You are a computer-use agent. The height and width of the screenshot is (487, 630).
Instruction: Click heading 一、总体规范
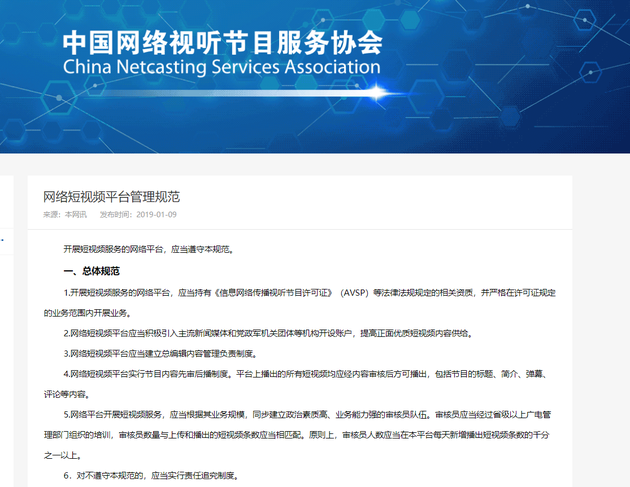point(92,271)
